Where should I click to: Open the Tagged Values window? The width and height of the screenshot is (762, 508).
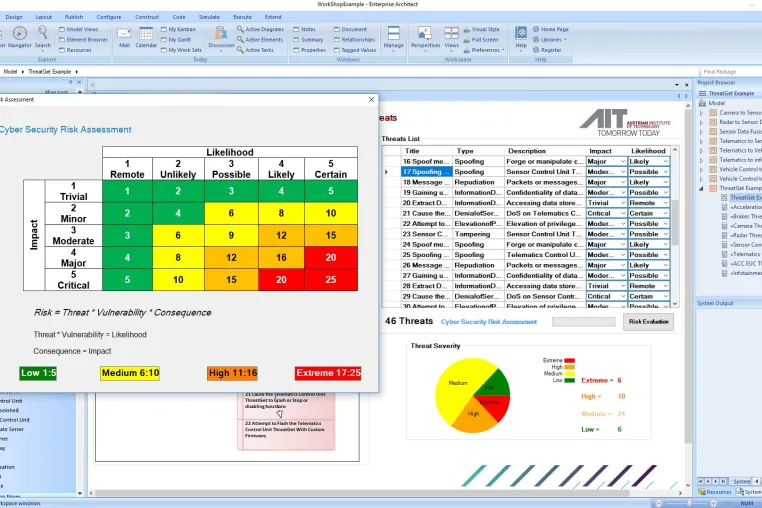pyautogui.click(x=355, y=50)
